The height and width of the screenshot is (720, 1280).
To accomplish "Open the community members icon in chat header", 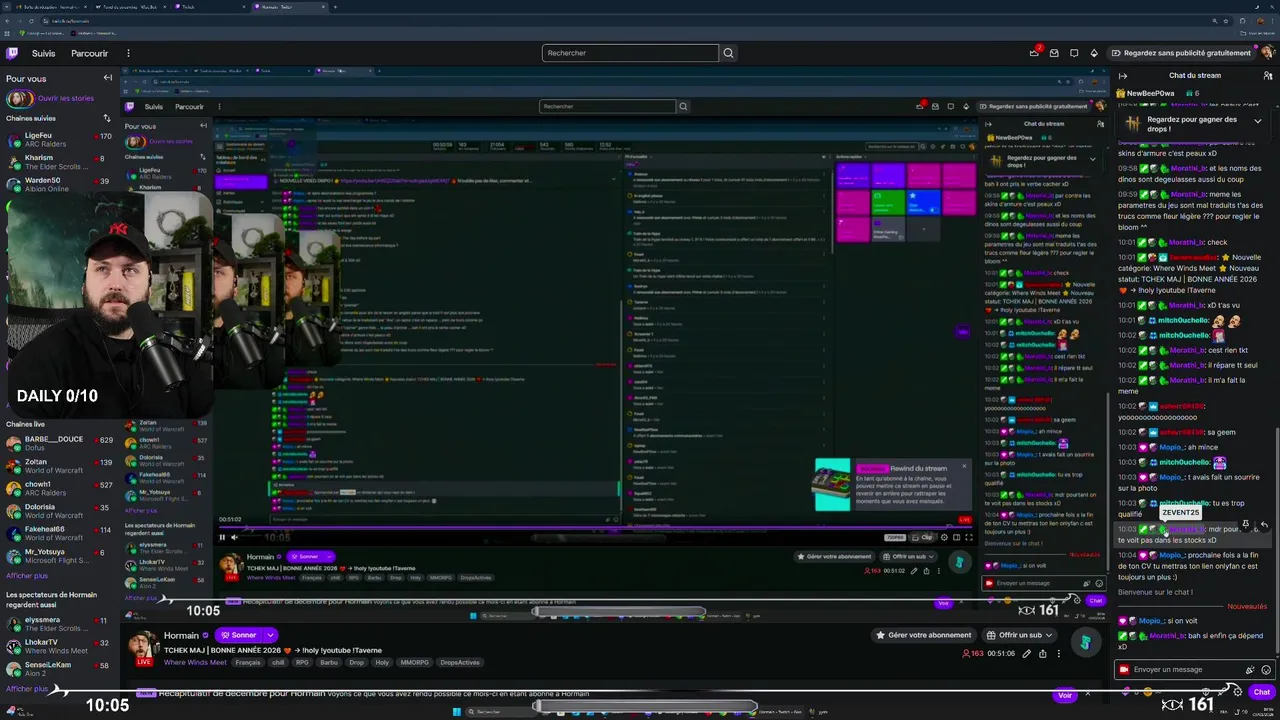I will pyautogui.click(x=1268, y=76).
